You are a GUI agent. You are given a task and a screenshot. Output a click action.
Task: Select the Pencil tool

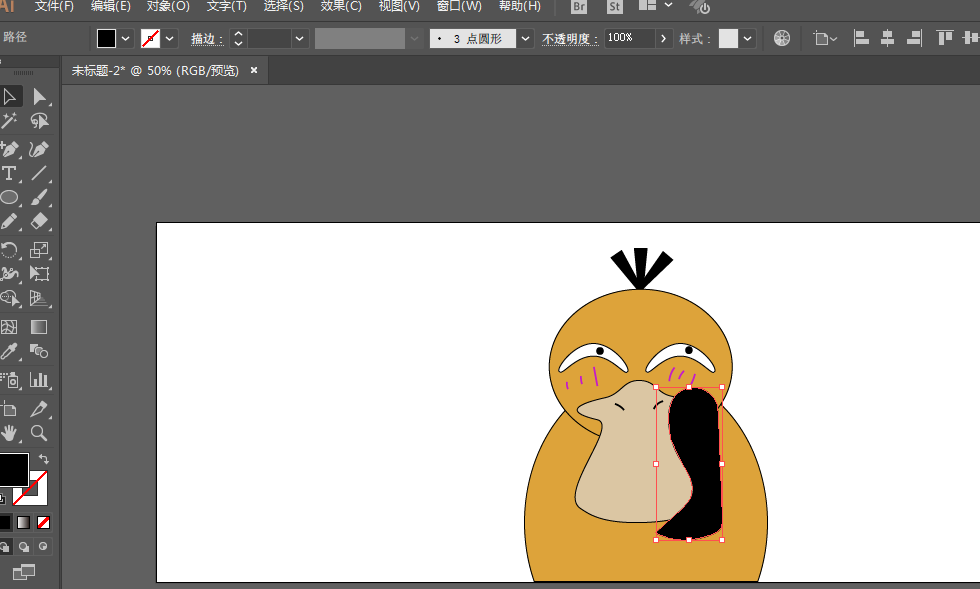tap(10, 221)
